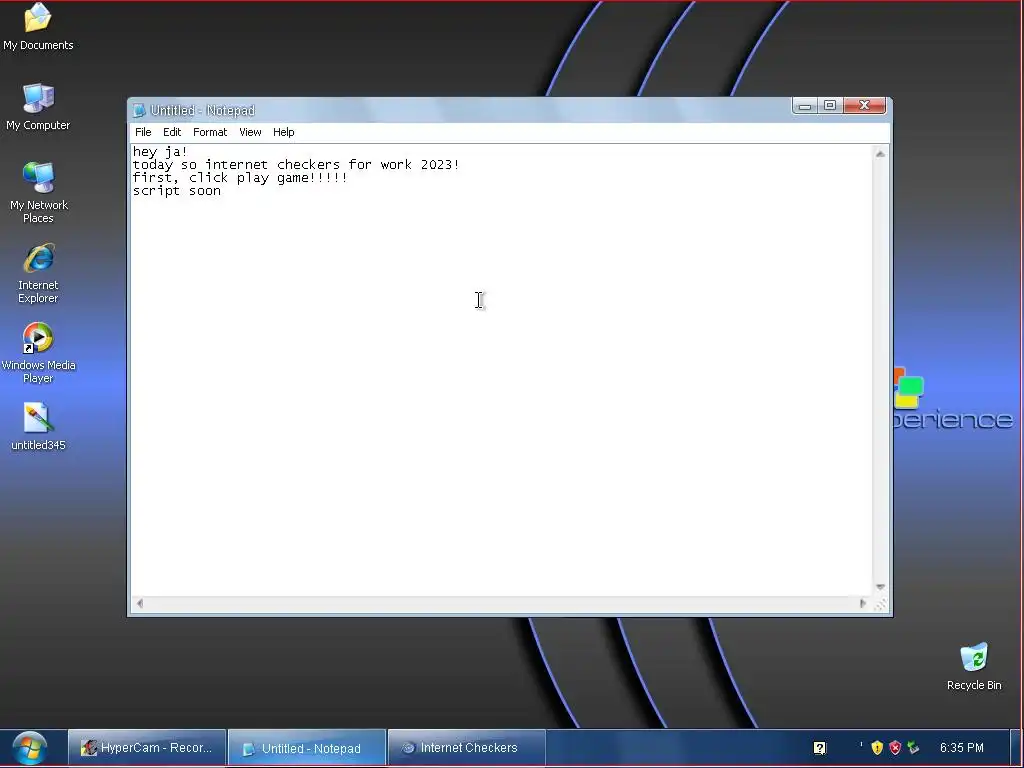Click the line 'first, click play game!!!!!'

tap(240, 178)
